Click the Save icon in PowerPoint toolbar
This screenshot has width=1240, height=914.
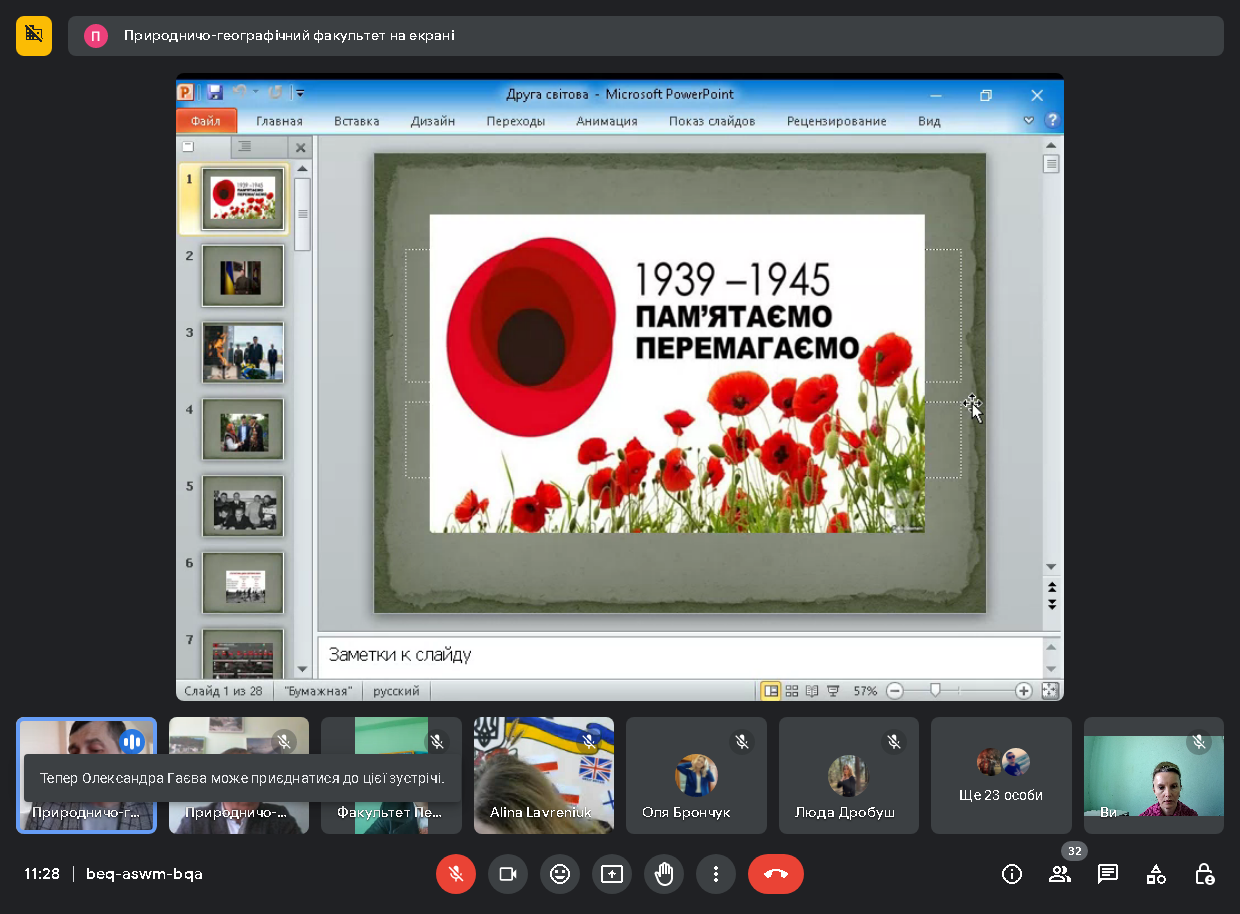pyautogui.click(x=214, y=93)
